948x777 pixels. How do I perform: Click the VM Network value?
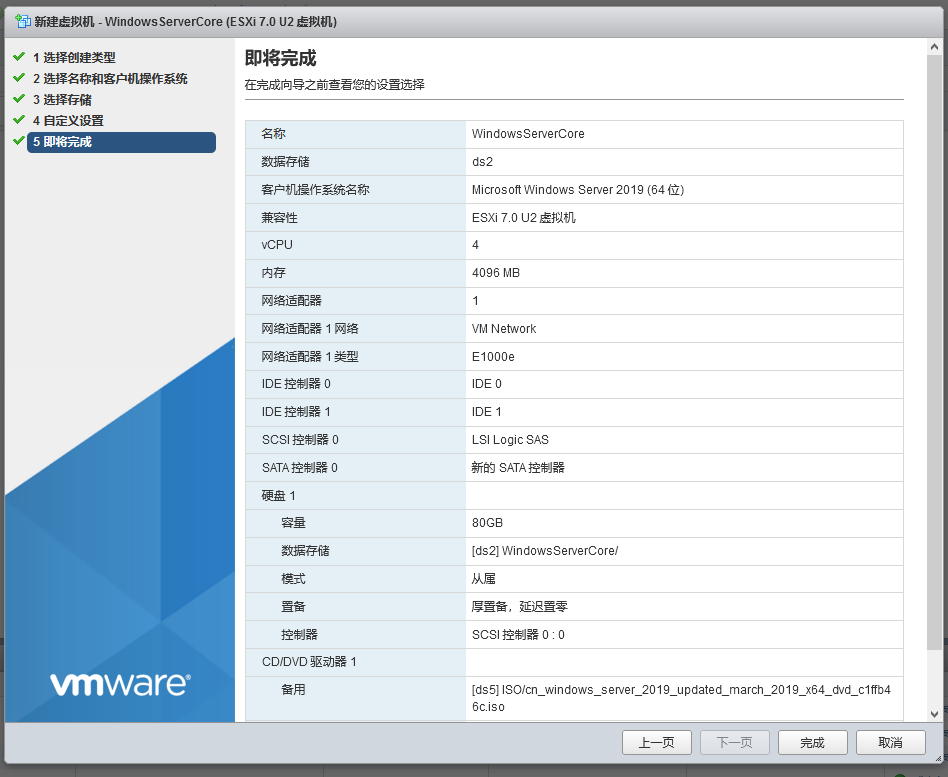click(x=504, y=329)
